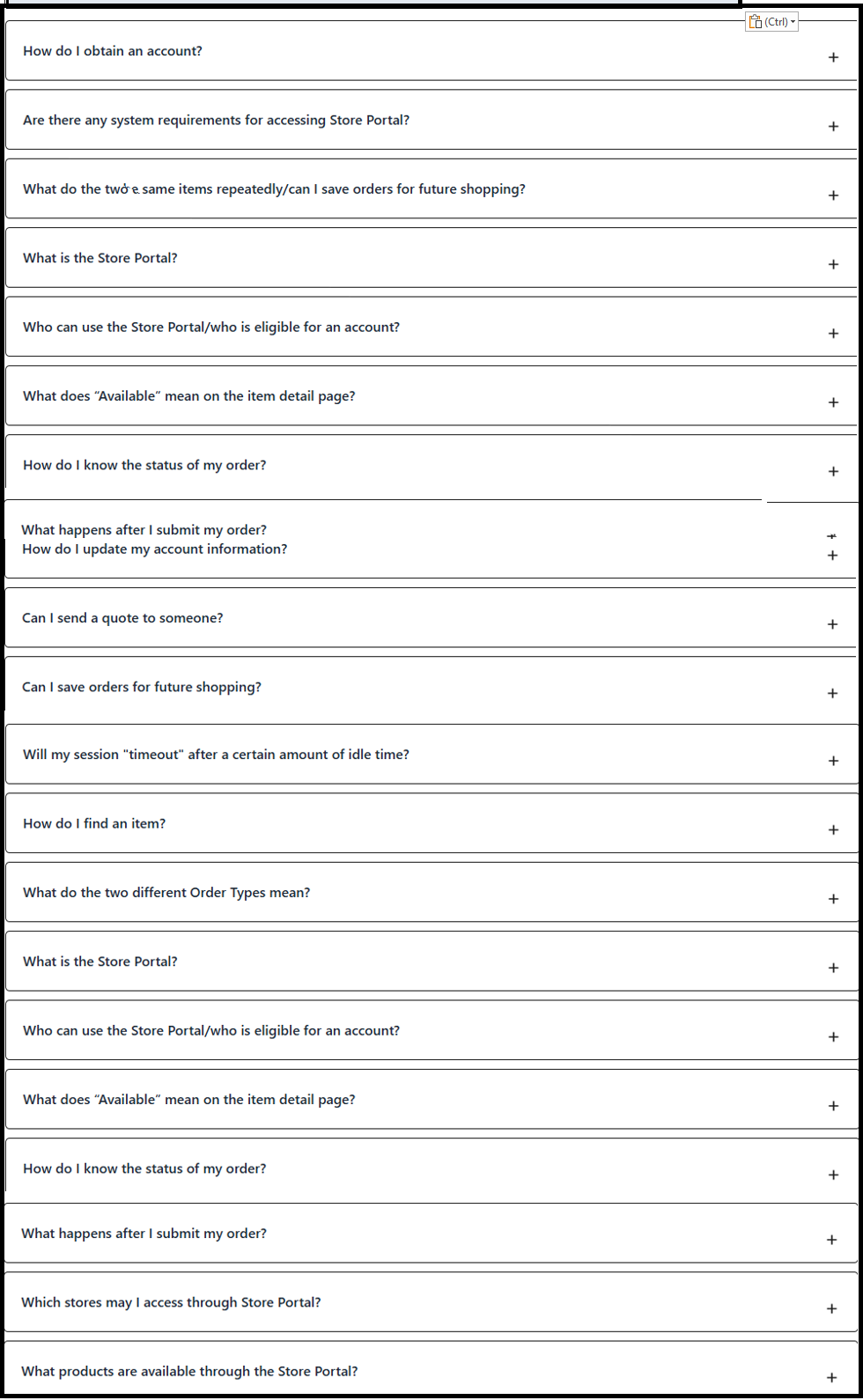Click the plus icon for the "Which stores may I access" question
The image size is (863, 1400).
832,1308
